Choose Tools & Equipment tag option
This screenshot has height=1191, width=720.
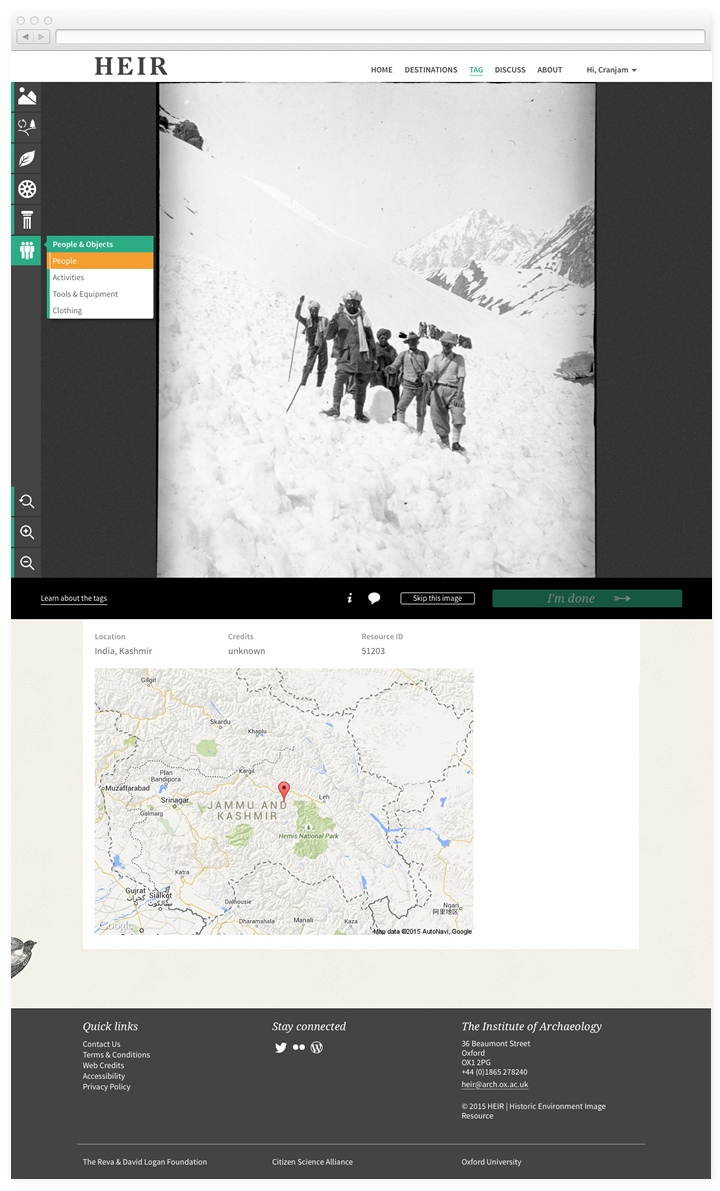[x=85, y=294]
